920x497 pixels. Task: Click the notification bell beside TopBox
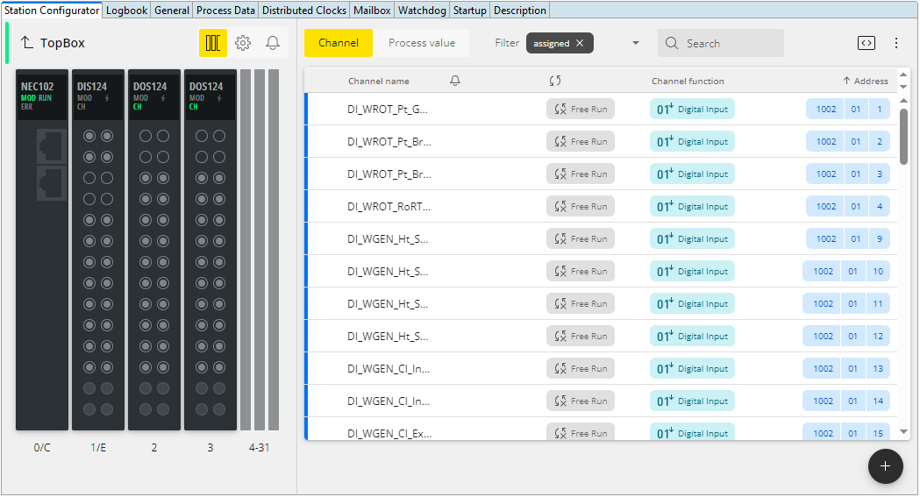(272, 43)
